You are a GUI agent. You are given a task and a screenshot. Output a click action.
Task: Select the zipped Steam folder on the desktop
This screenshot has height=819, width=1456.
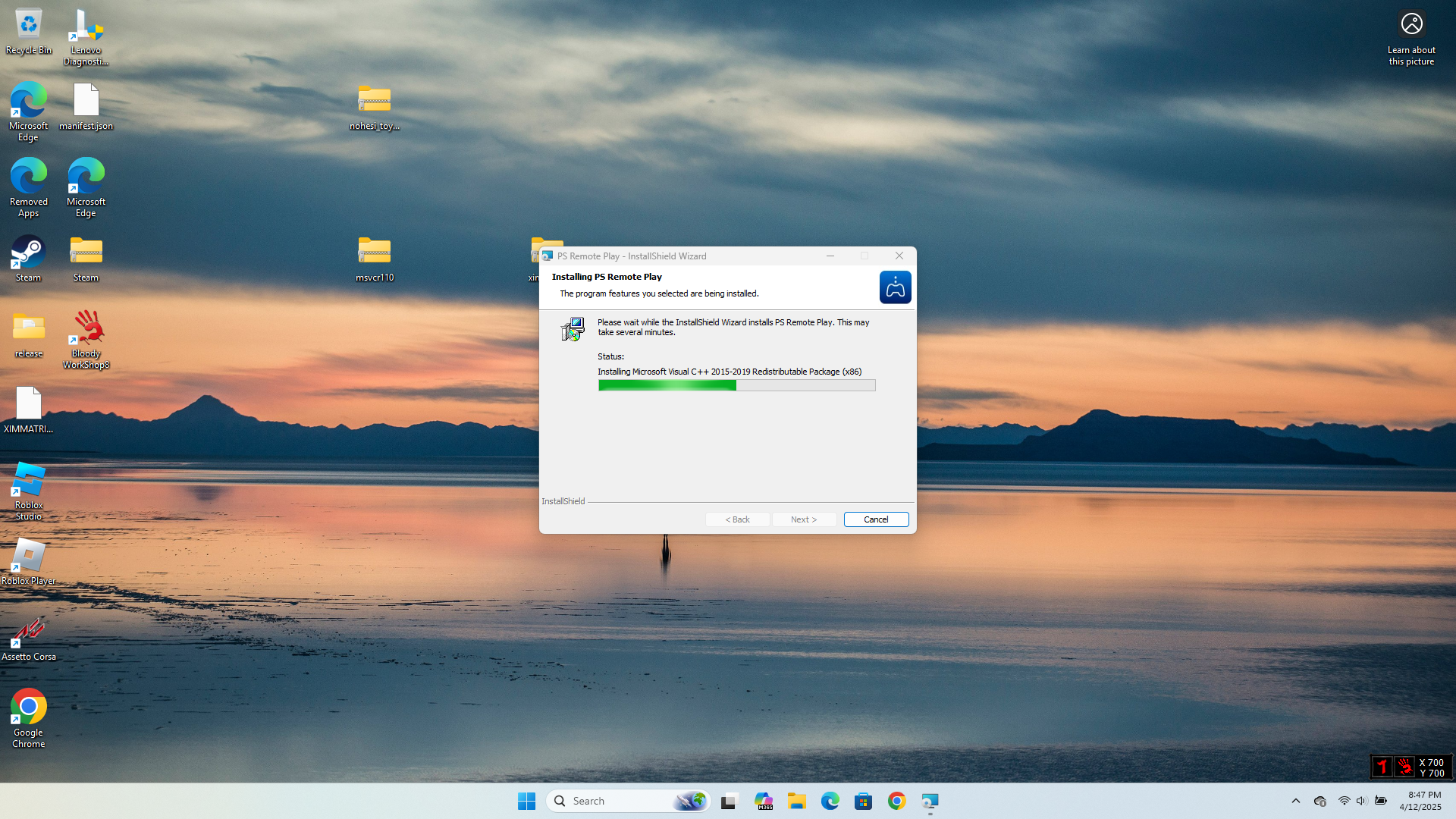pos(86,259)
